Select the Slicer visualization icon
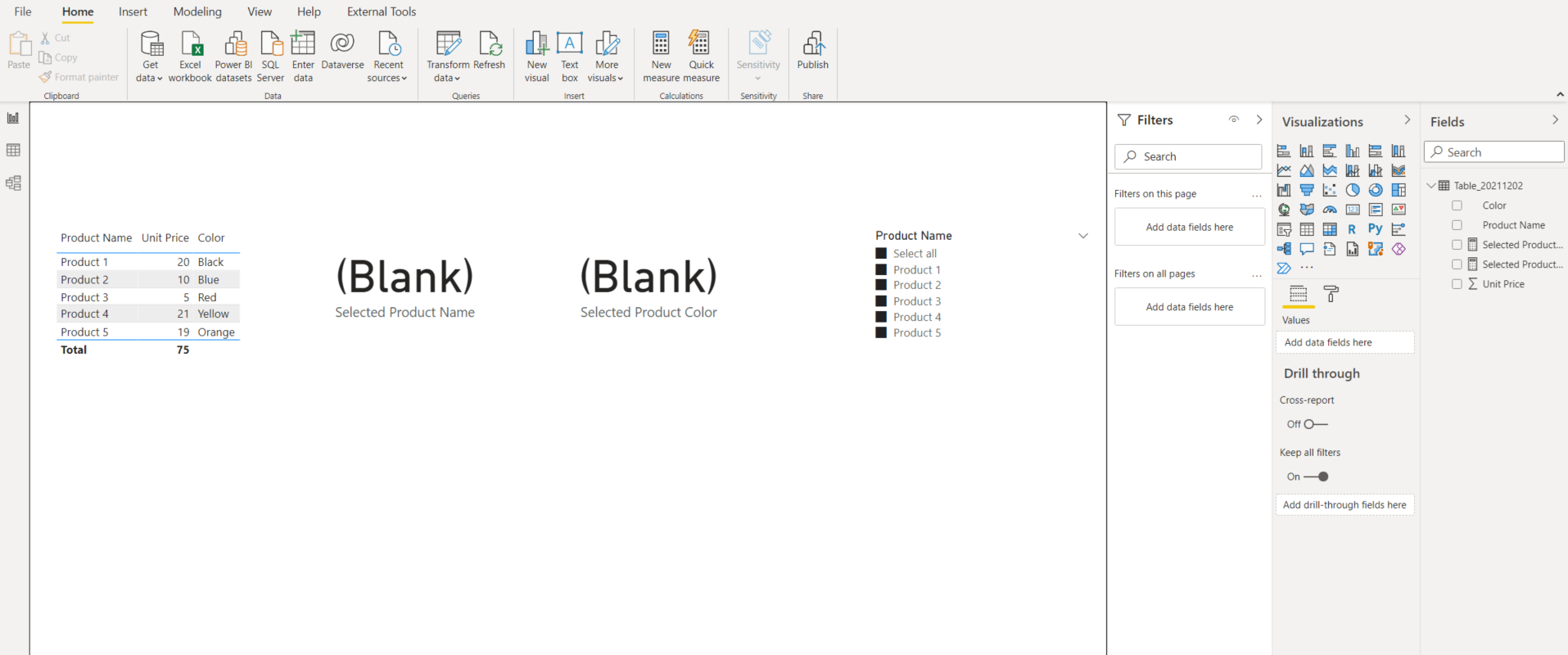 pyautogui.click(x=1284, y=229)
